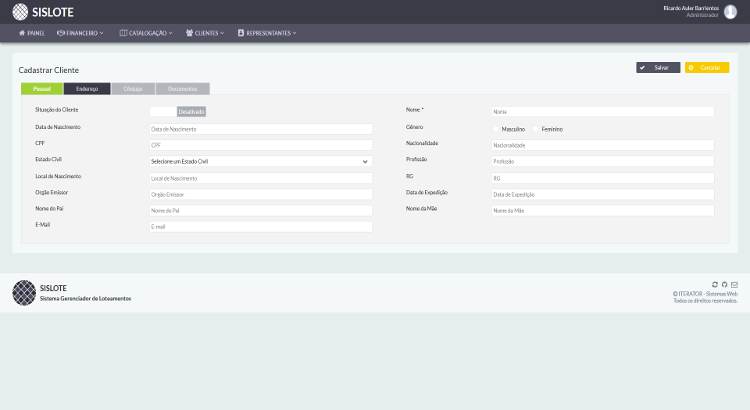
Task: Toggle Situação do Cliente Desativado switch
Action: pos(177,111)
